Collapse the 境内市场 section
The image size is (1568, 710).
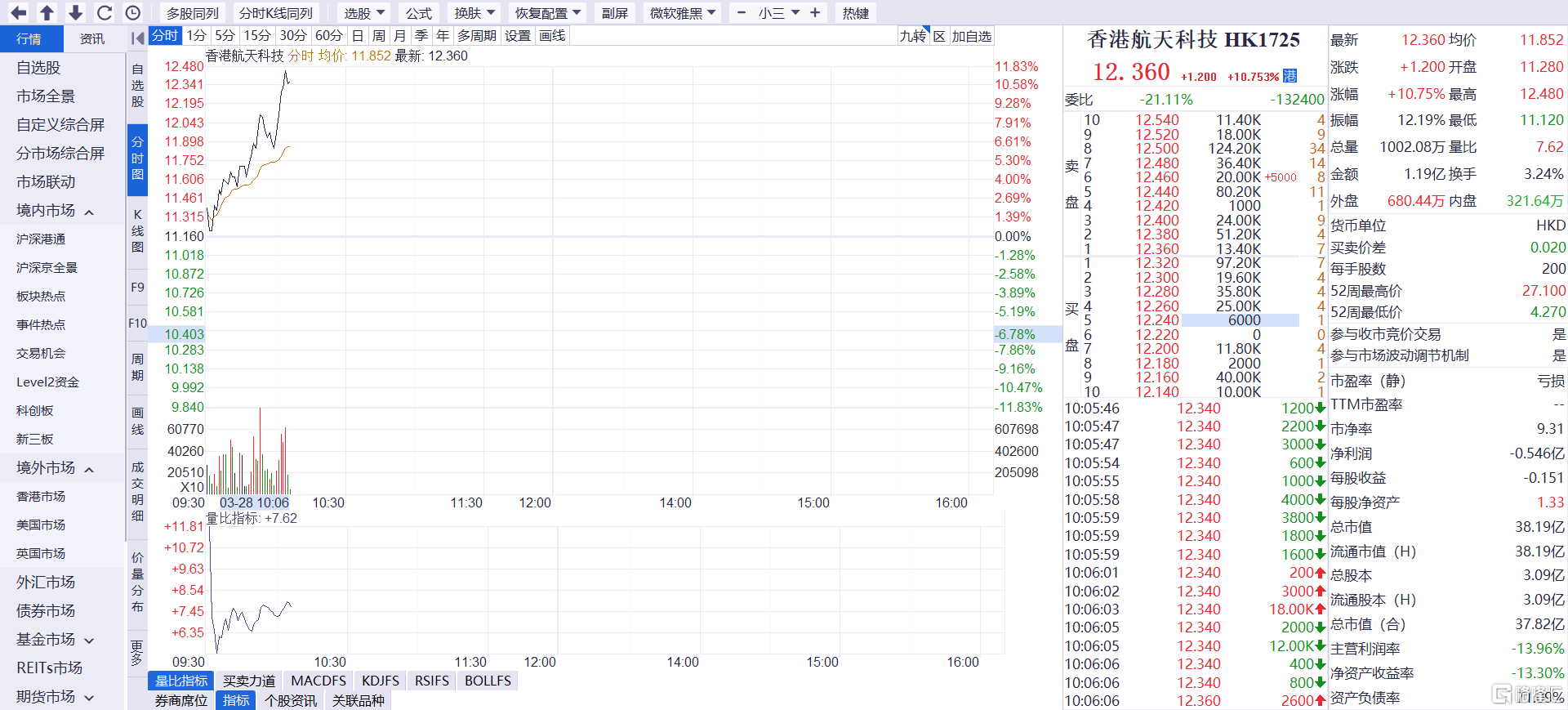pos(89,212)
